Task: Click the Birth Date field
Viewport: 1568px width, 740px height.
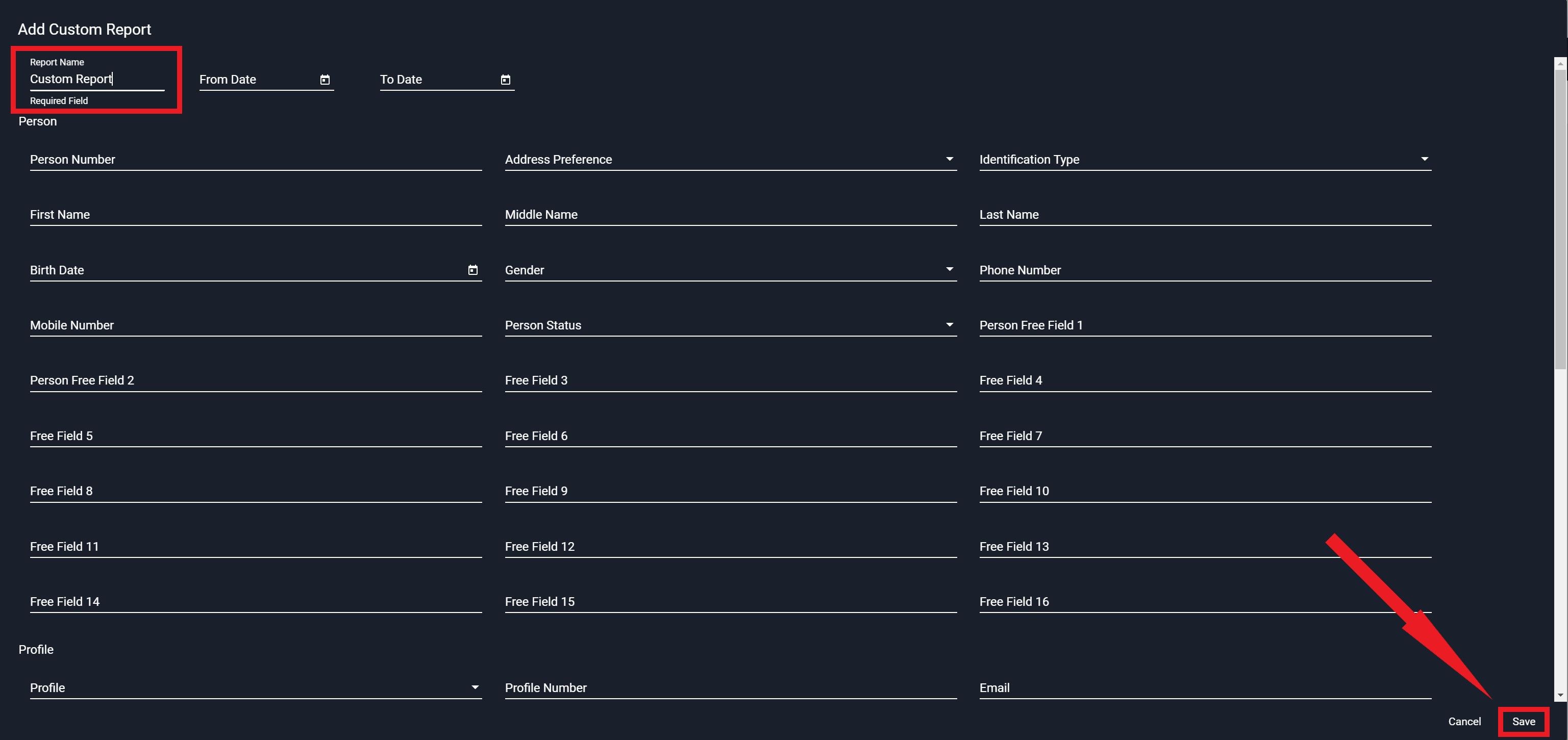Action: tap(256, 270)
